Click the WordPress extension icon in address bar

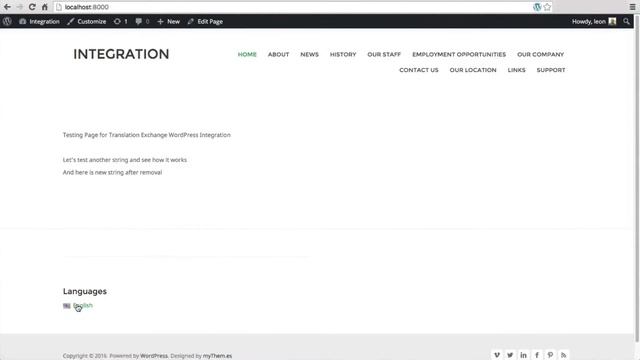[537, 7]
